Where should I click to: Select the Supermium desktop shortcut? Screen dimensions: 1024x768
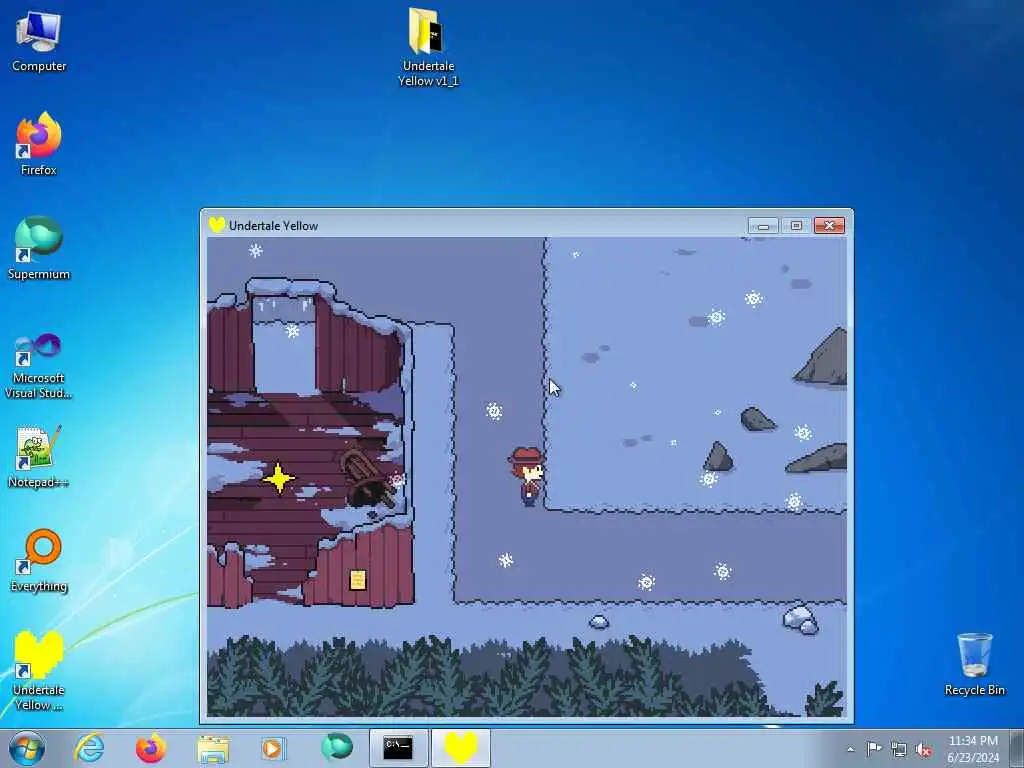(39, 248)
